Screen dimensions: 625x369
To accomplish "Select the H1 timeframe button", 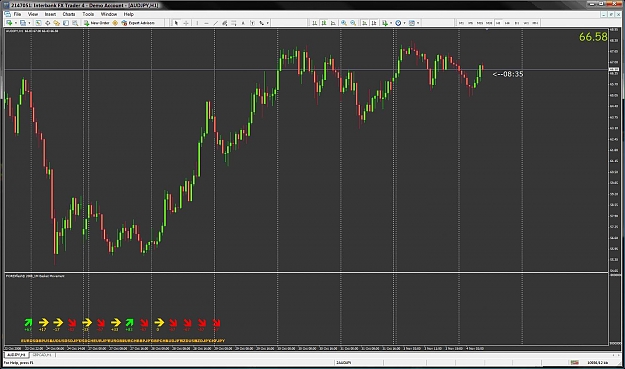I will coord(498,23).
